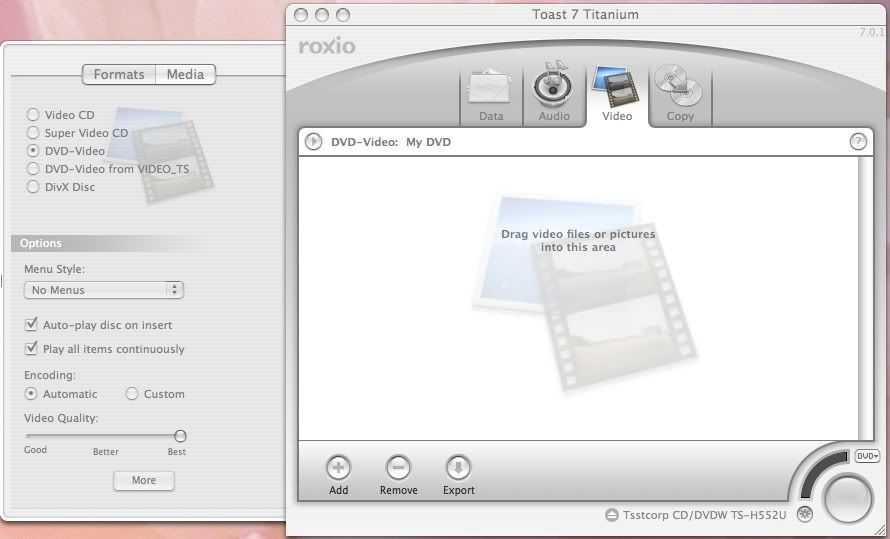Click the eject icon beside Tsstcorp drive
The width and height of the screenshot is (890, 539).
pyautogui.click(x=611, y=515)
